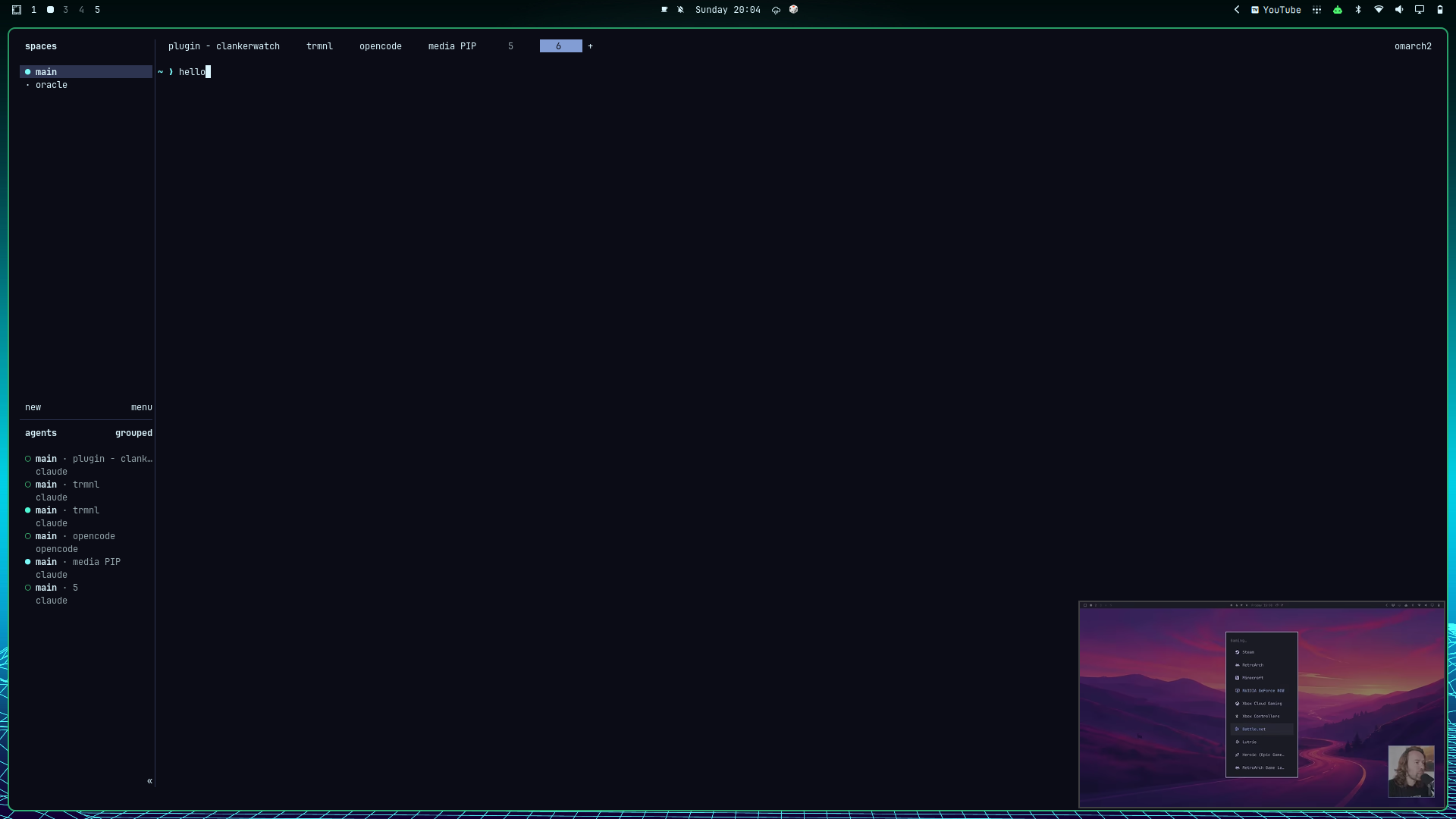Select the oracle space
Viewport: 1456px width, 819px height.
(x=86, y=85)
